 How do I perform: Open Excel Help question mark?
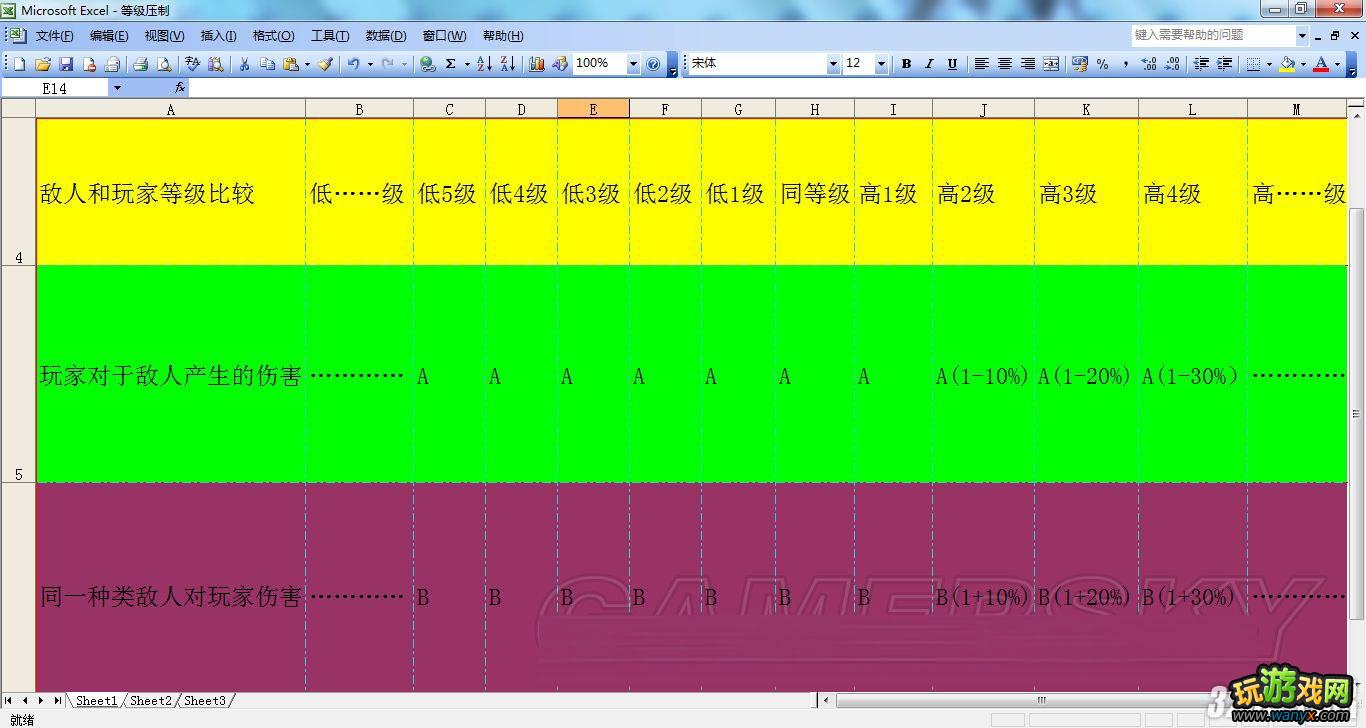tap(654, 64)
